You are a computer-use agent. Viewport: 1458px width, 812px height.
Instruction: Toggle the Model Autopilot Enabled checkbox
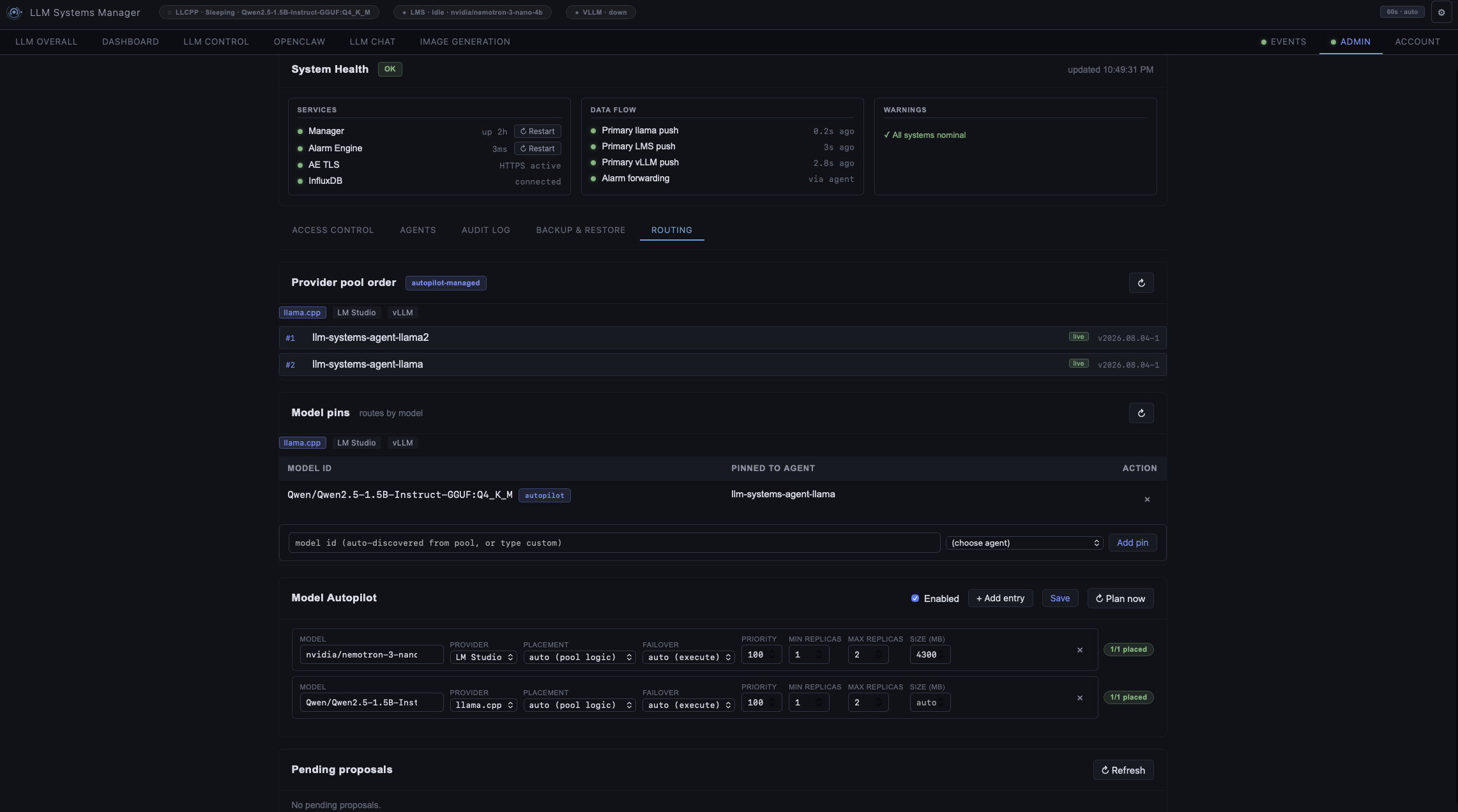point(915,598)
